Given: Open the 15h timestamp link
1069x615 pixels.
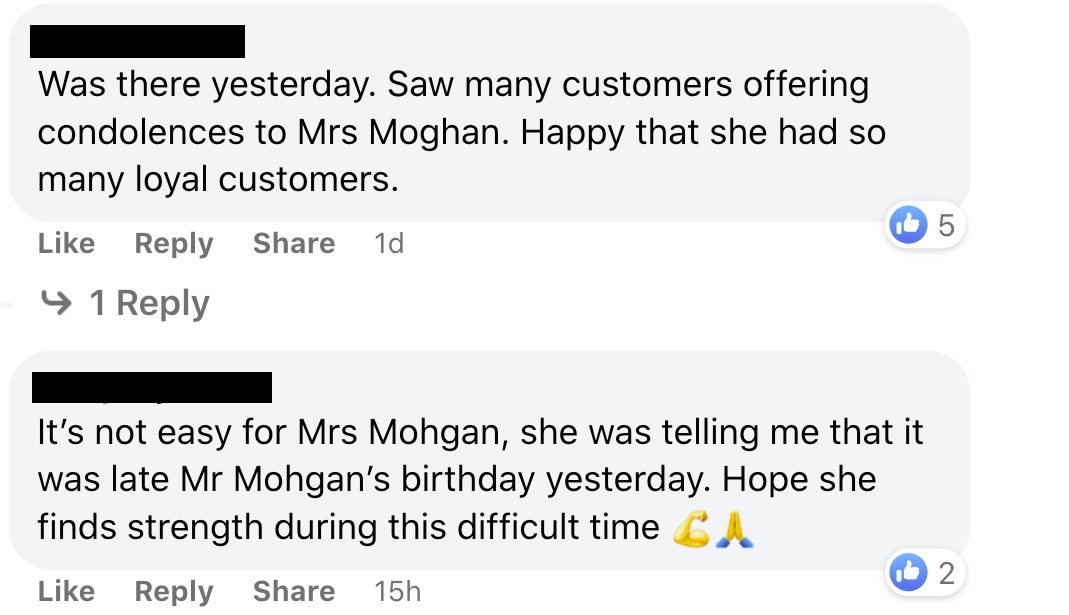Looking at the screenshot, I should click(x=397, y=591).
